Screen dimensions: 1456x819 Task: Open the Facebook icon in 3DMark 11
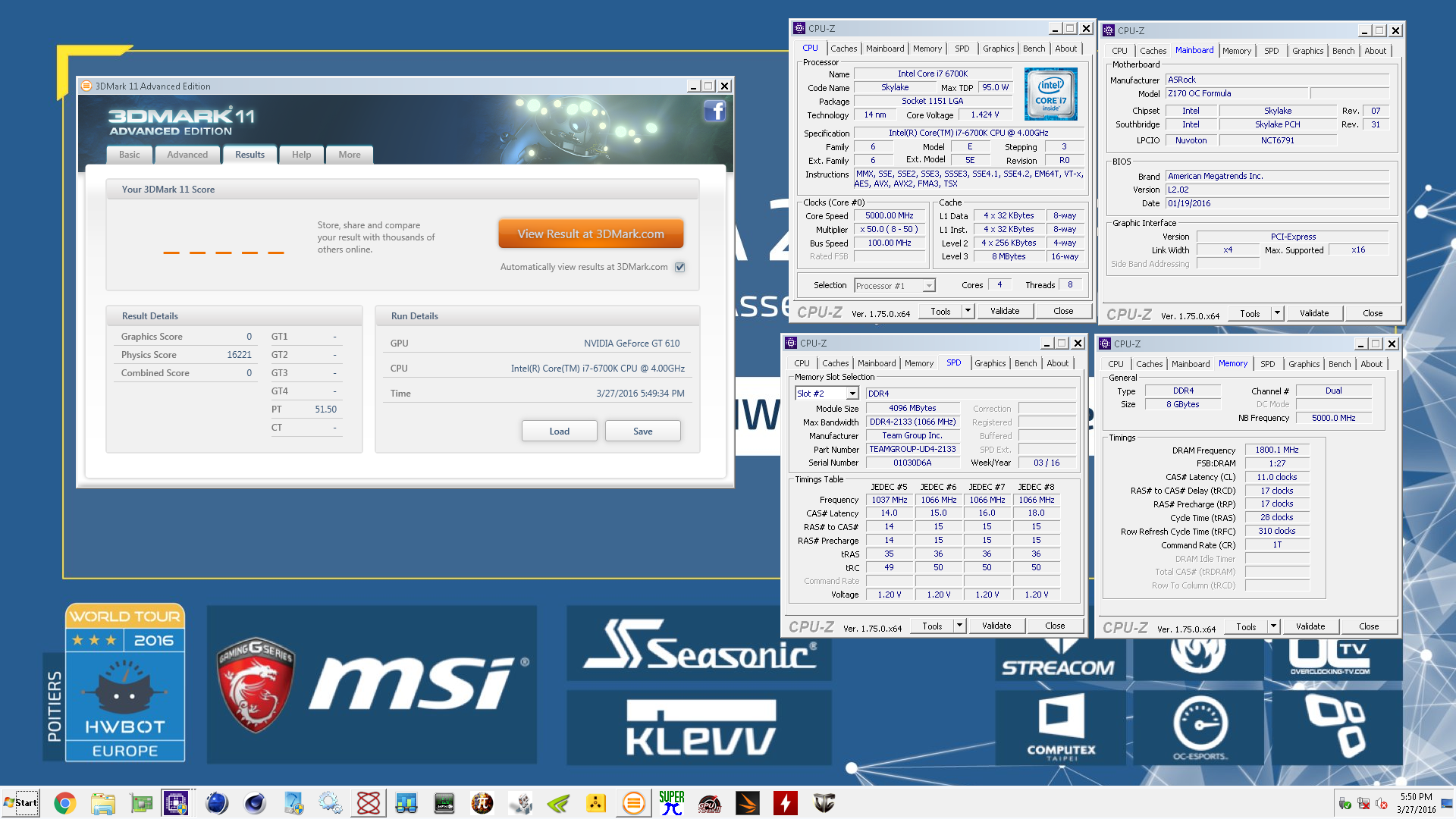pyautogui.click(x=714, y=111)
